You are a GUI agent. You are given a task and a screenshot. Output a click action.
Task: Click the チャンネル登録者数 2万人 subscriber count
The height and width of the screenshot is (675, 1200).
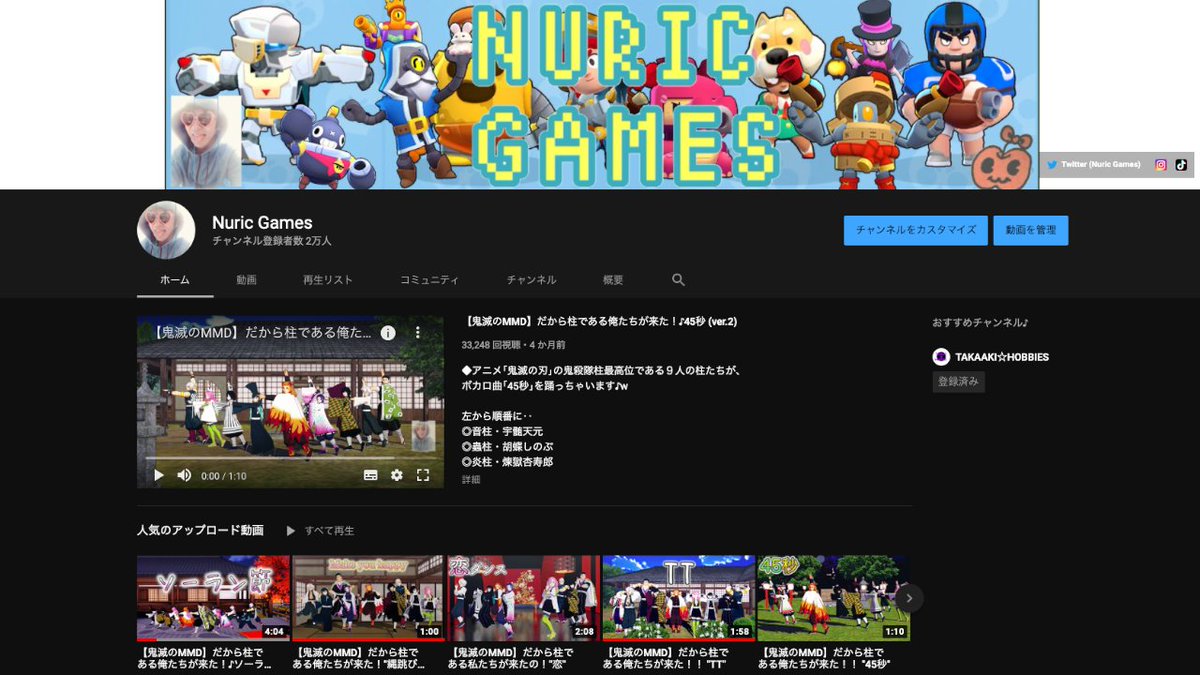(272, 242)
